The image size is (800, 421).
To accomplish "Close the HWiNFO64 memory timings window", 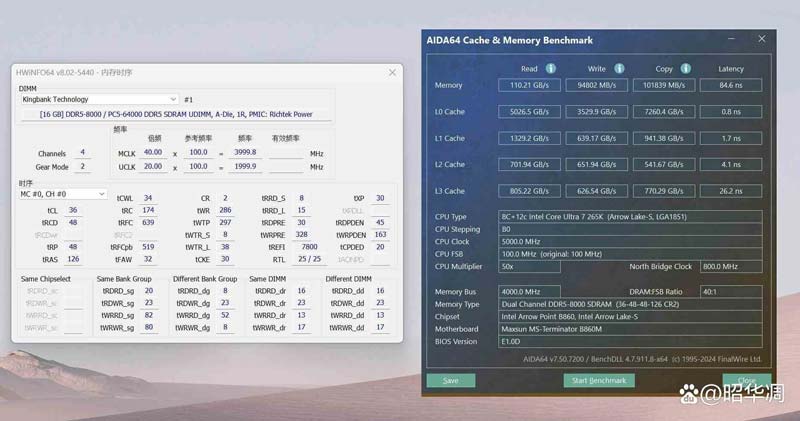I will 392,72.
